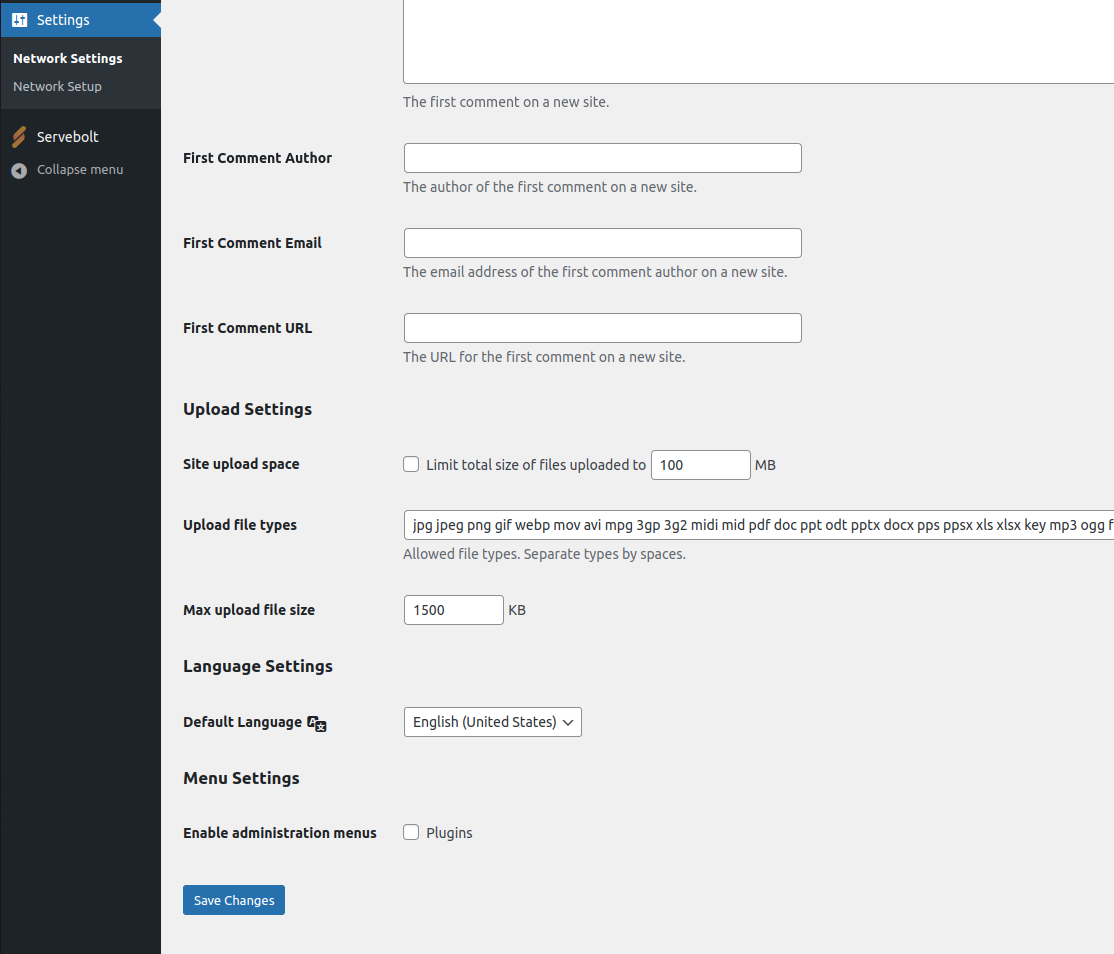
Task: Click the Collapse menu arrow icon
Action: click(x=19, y=170)
